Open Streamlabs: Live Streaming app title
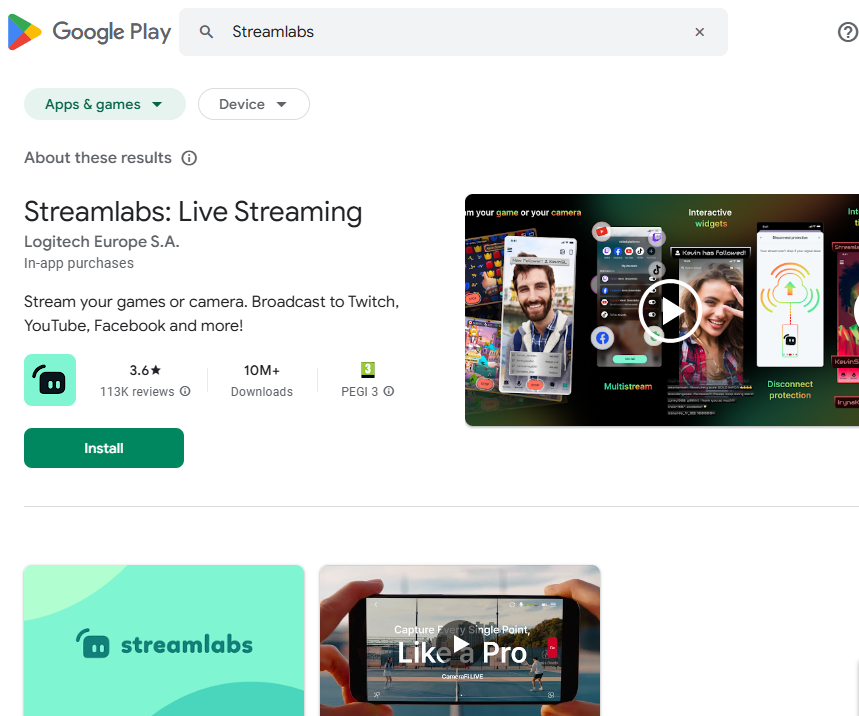Image resolution: width=859 pixels, height=716 pixels. click(193, 212)
